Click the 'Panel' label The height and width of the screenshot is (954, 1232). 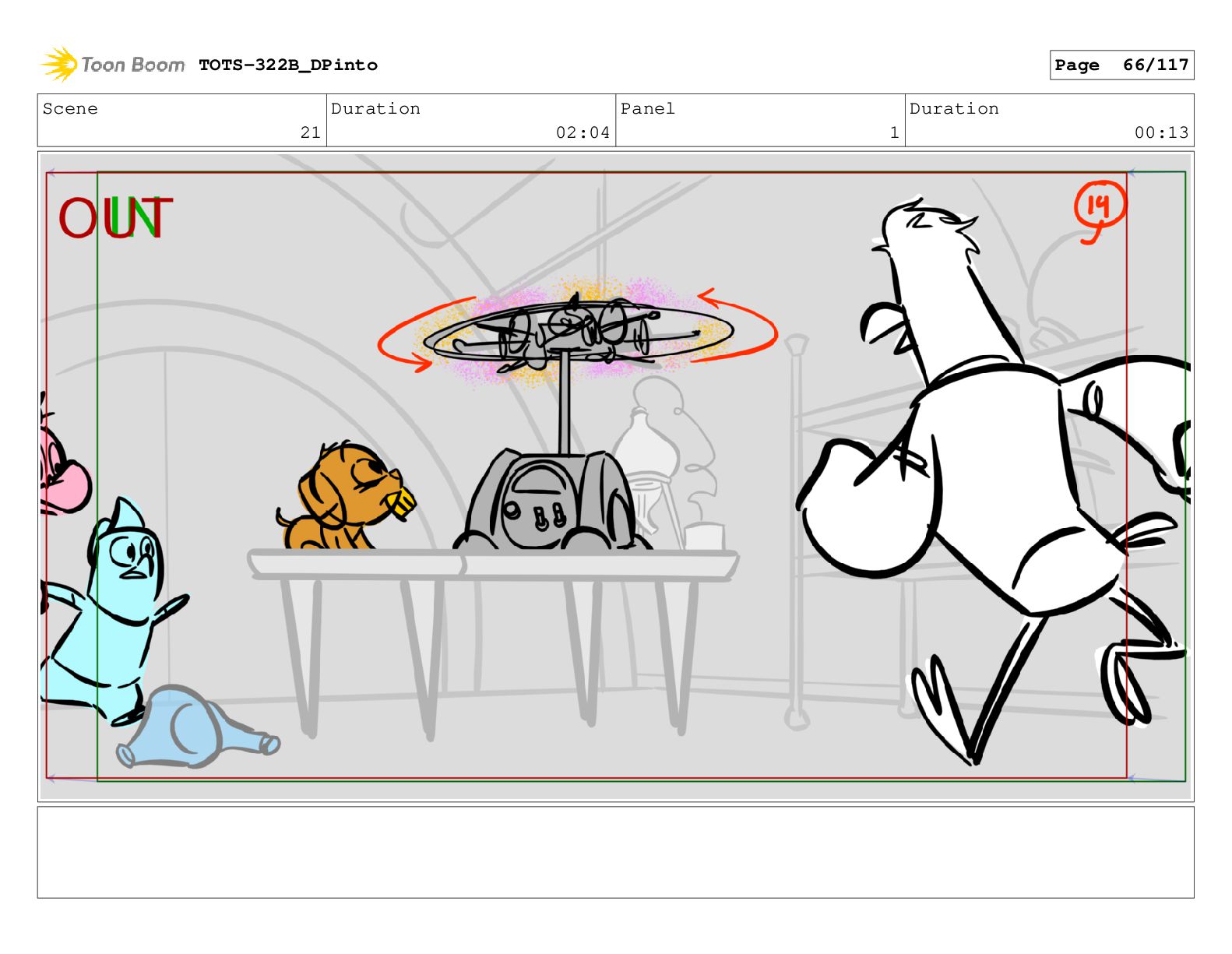pos(647,109)
